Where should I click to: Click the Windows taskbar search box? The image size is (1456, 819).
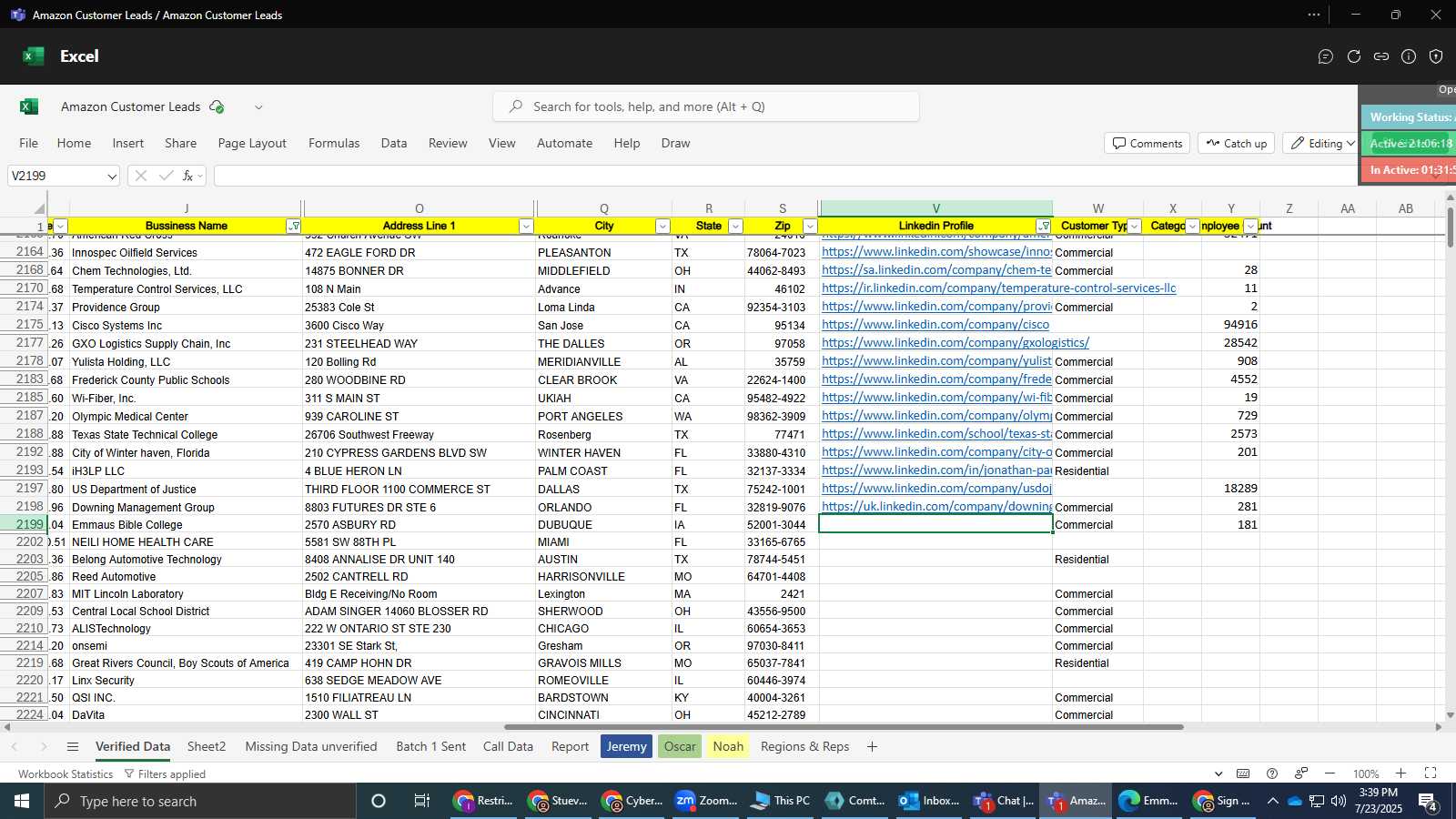(x=200, y=801)
